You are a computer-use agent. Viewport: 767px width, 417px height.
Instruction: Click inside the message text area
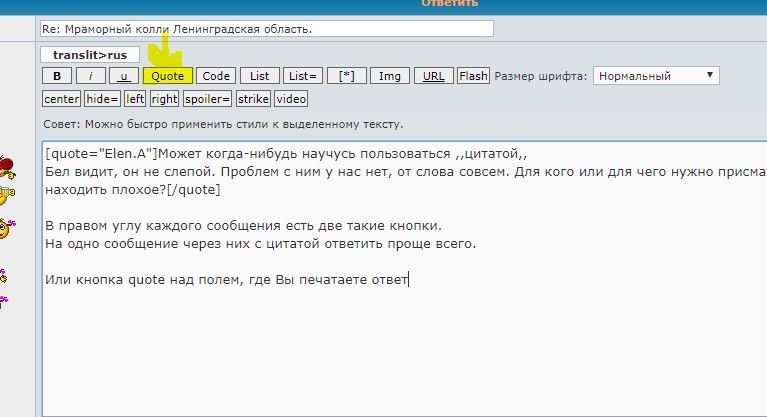pyautogui.click(x=404, y=279)
